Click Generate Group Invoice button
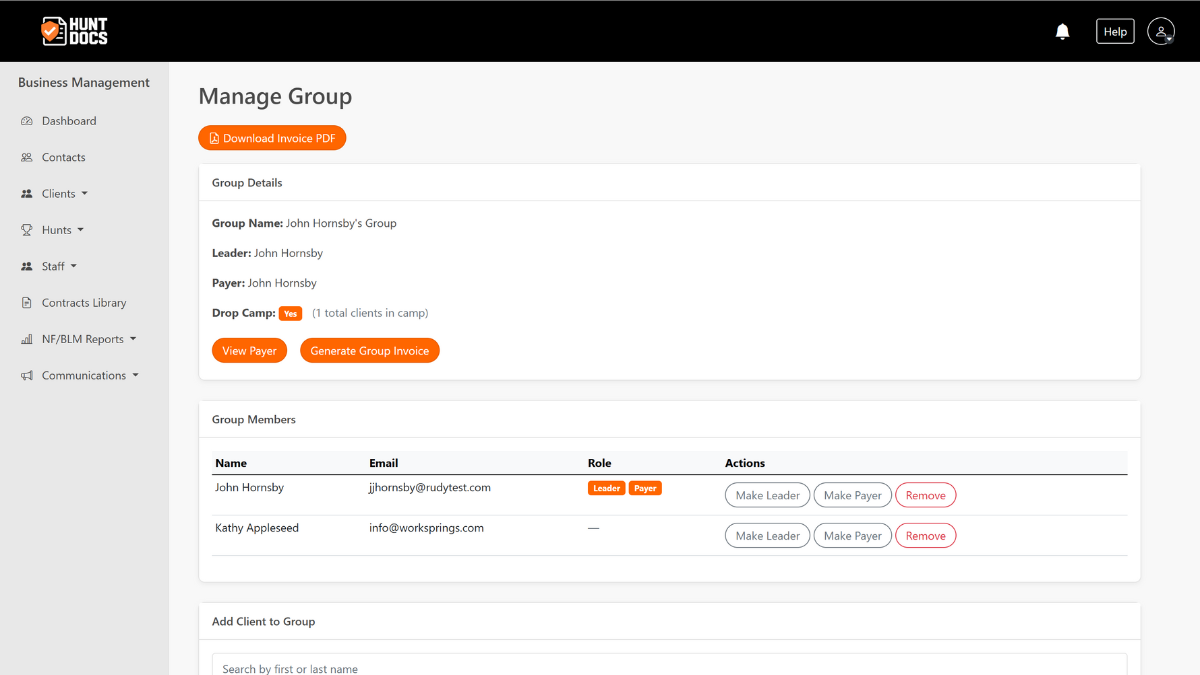The image size is (1200, 675). tap(369, 351)
